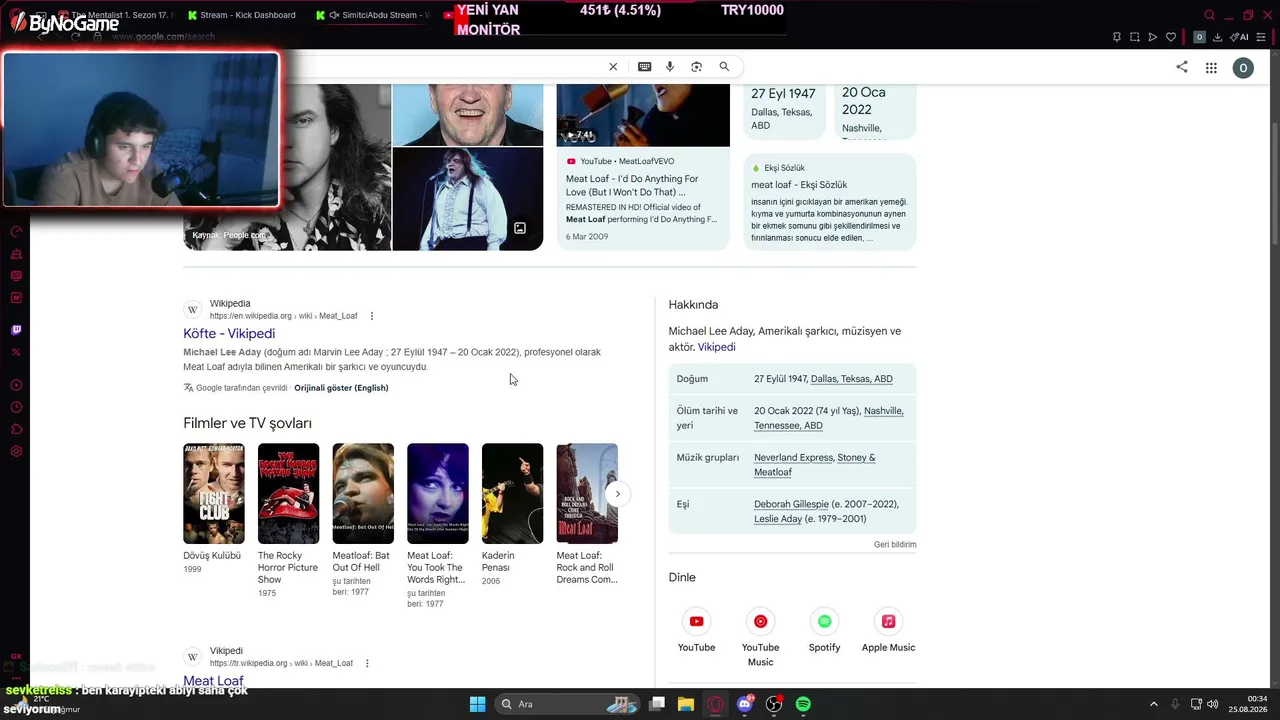Open the Neverland Express link
This screenshot has height=720, width=1280.
coord(793,458)
